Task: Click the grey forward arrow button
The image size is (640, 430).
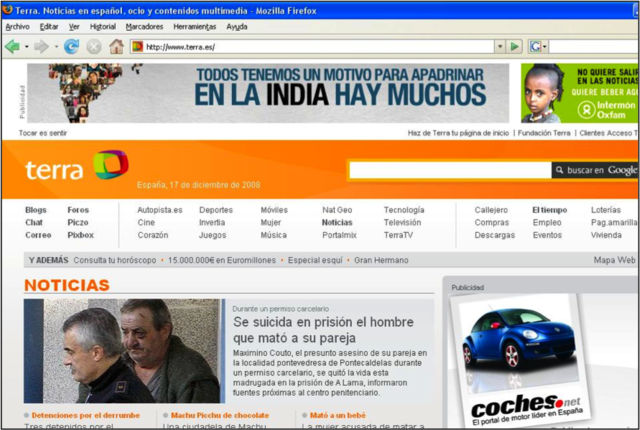Action: [x=41, y=47]
